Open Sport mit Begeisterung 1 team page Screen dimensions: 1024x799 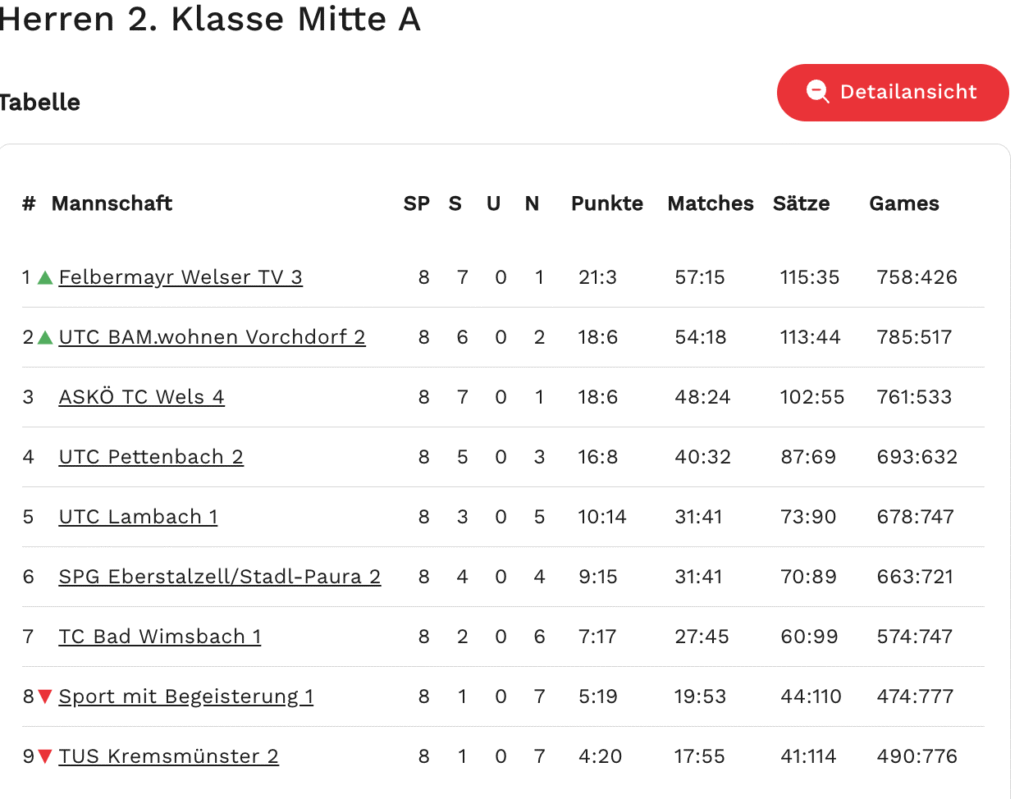pyautogui.click(x=186, y=696)
